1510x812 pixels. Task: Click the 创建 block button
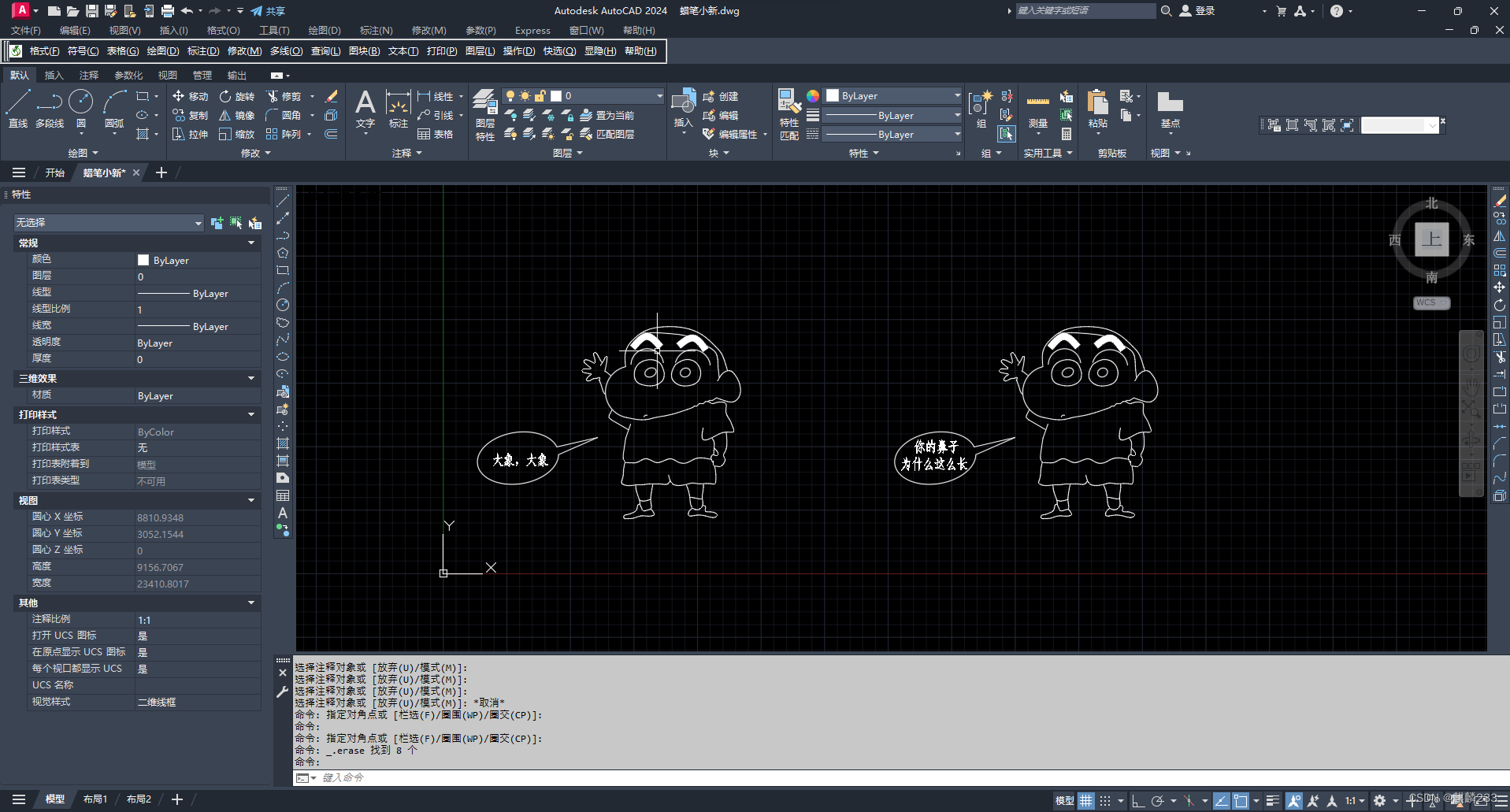(x=720, y=96)
